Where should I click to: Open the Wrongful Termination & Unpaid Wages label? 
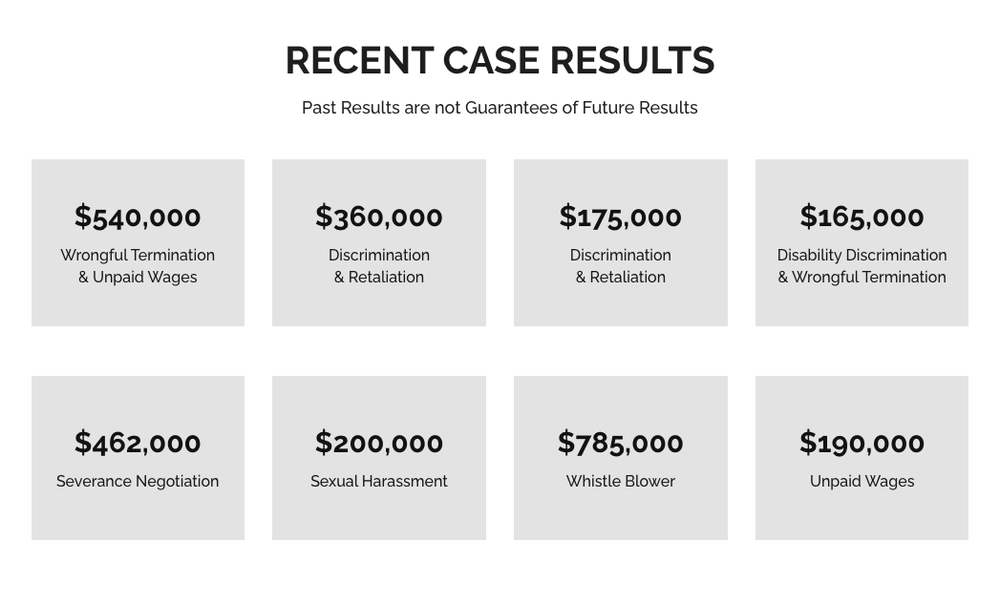coord(138,266)
